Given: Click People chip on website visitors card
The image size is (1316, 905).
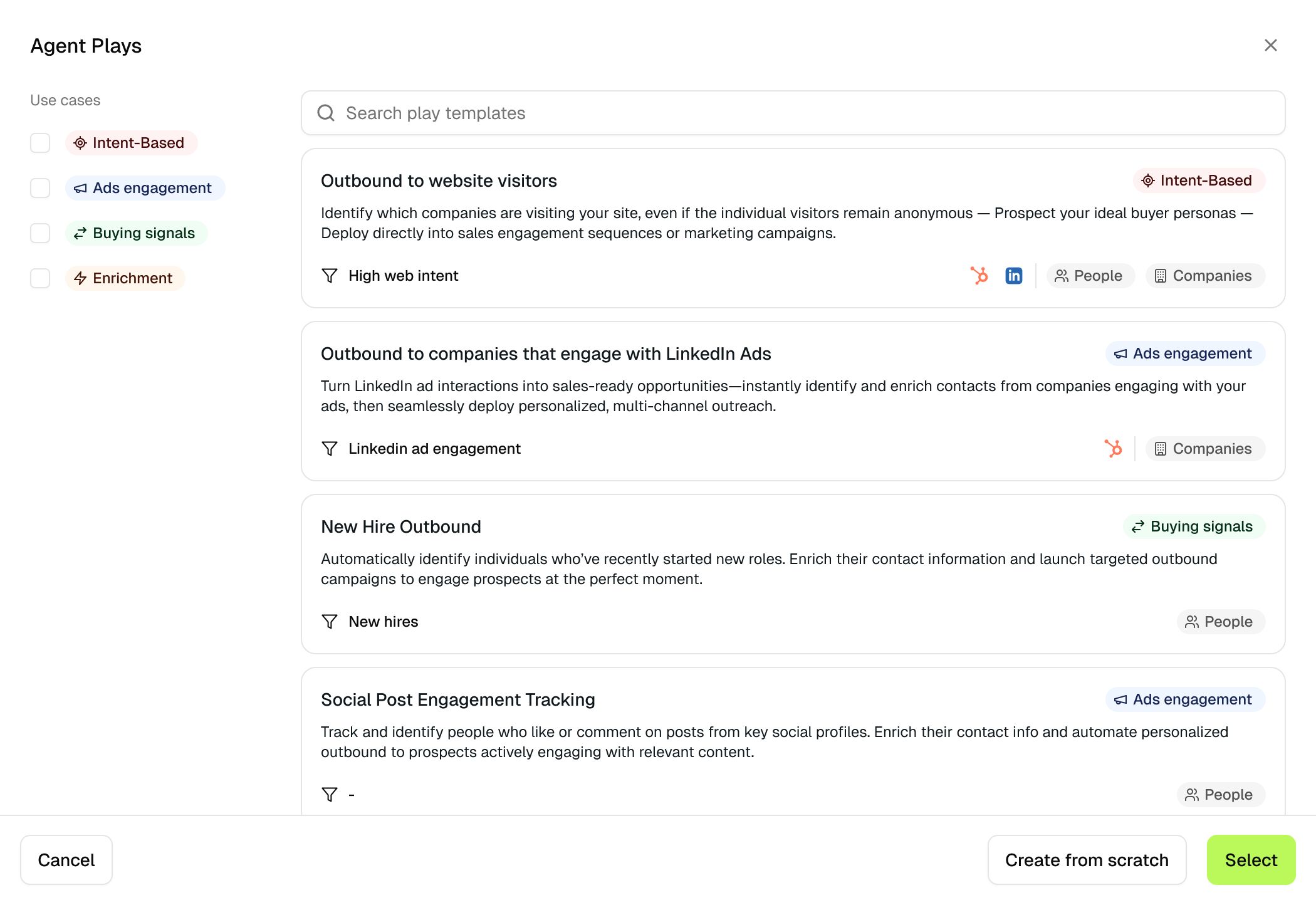Looking at the screenshot, I should (1090, 276).
